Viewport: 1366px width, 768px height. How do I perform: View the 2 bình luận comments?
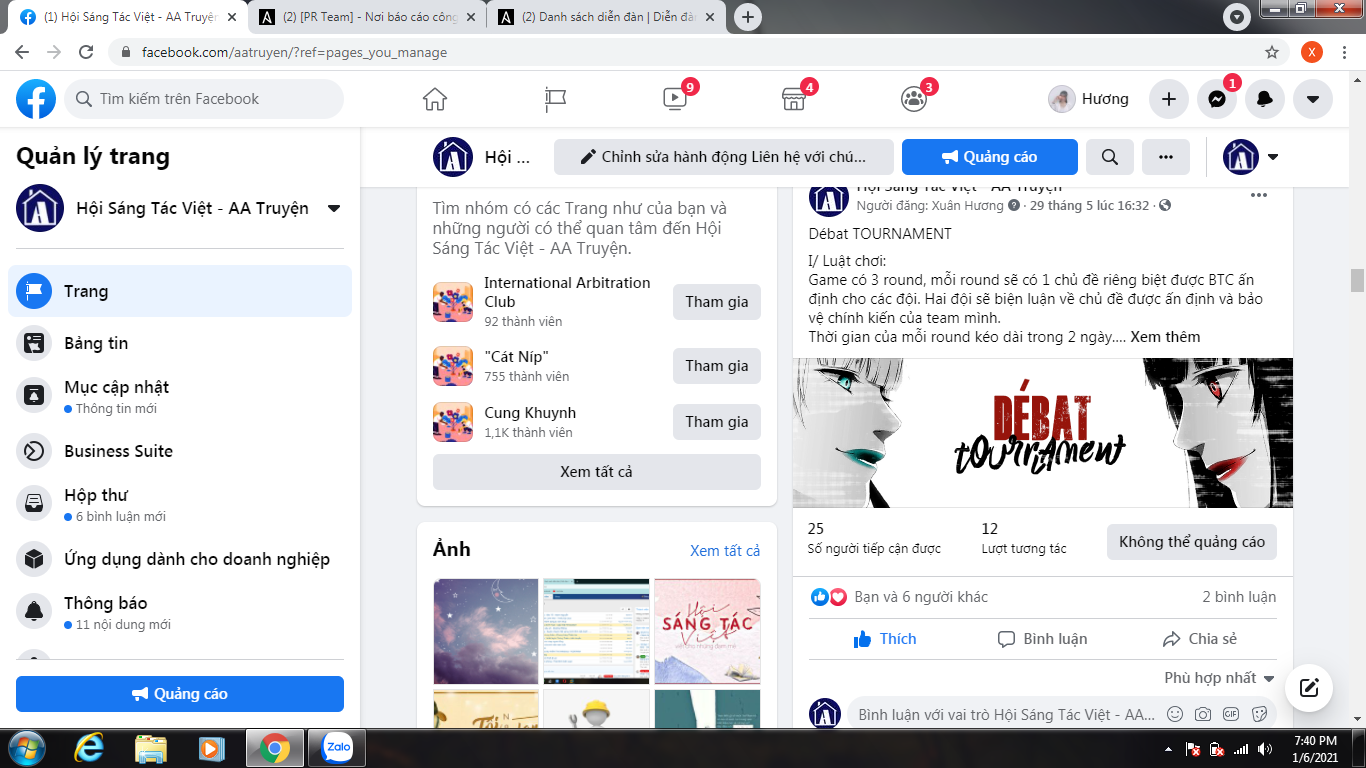[1239, 597]
